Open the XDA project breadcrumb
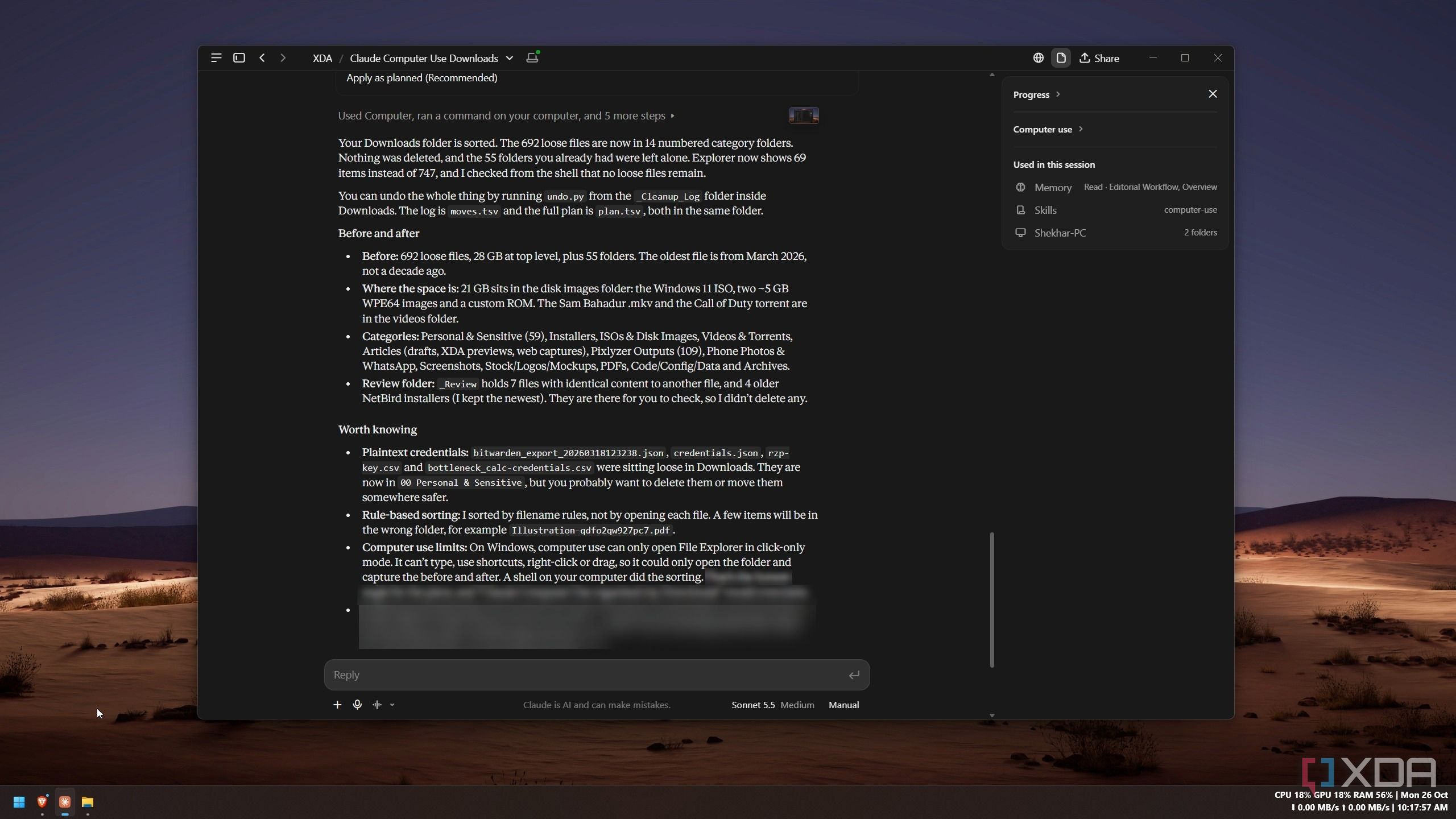The height and width of the screenshot is (819, 1456). tap(322, 58)
